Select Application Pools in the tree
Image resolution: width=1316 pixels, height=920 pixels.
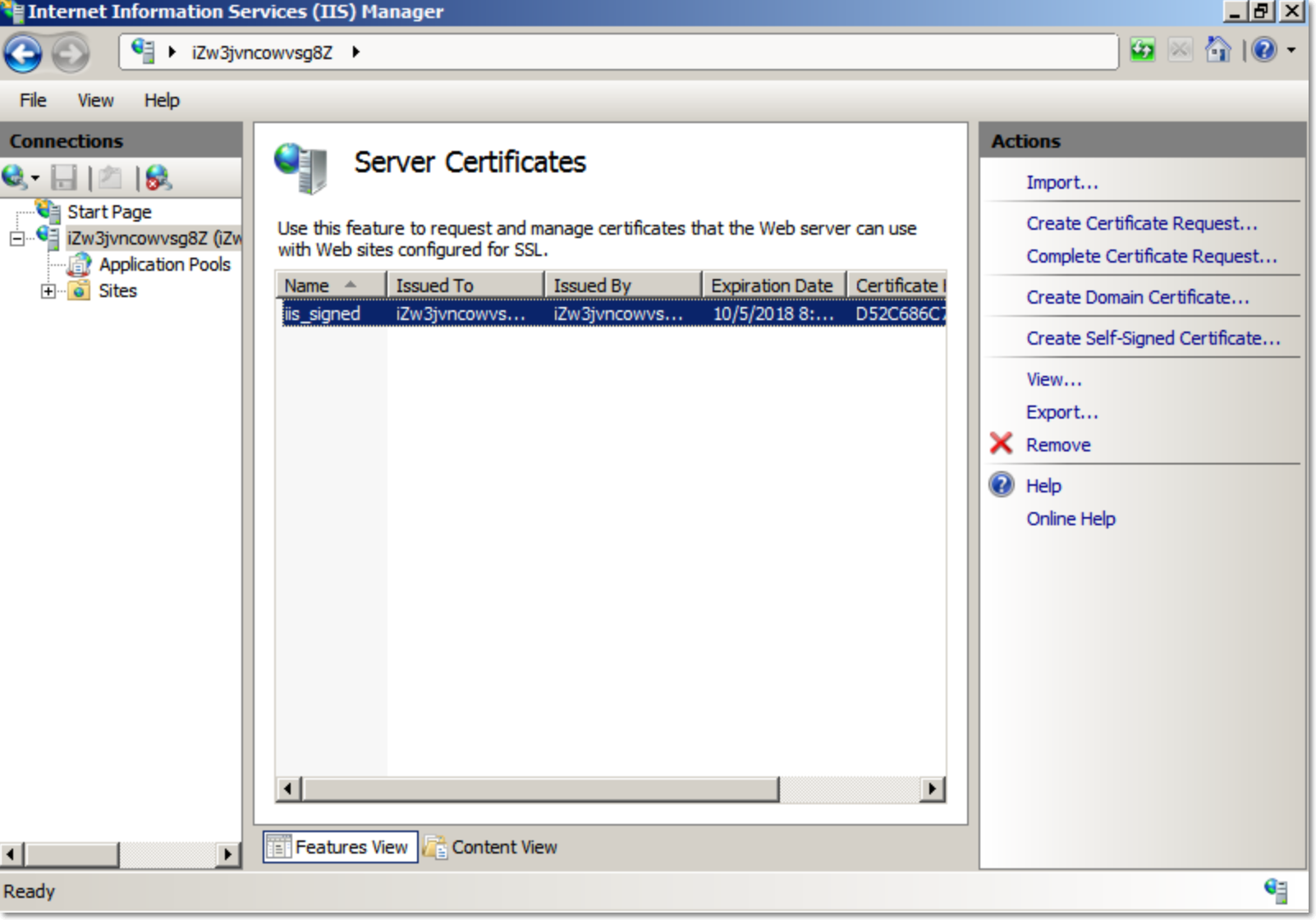point(164,264)
